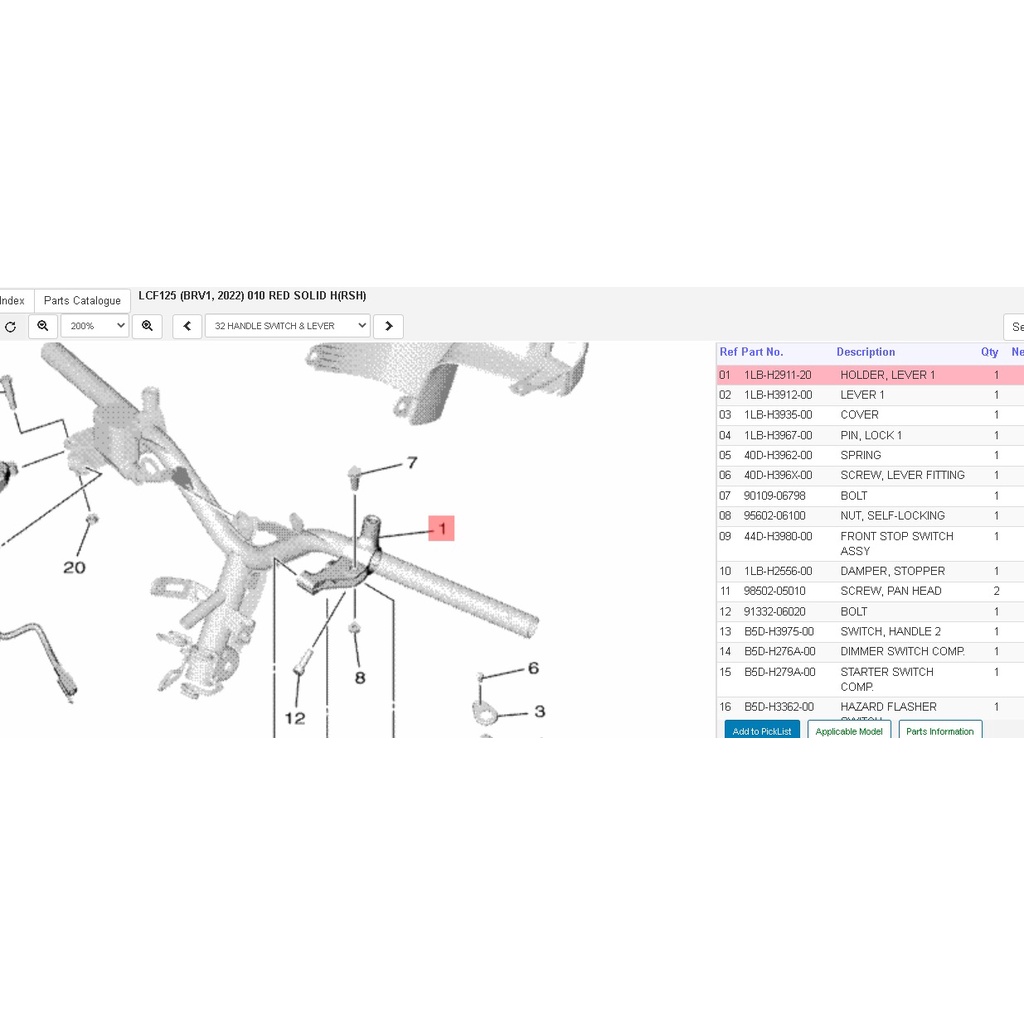Zoom in the parts diagram
This screenshot has height=1024, width=1024.
point(147,326)
